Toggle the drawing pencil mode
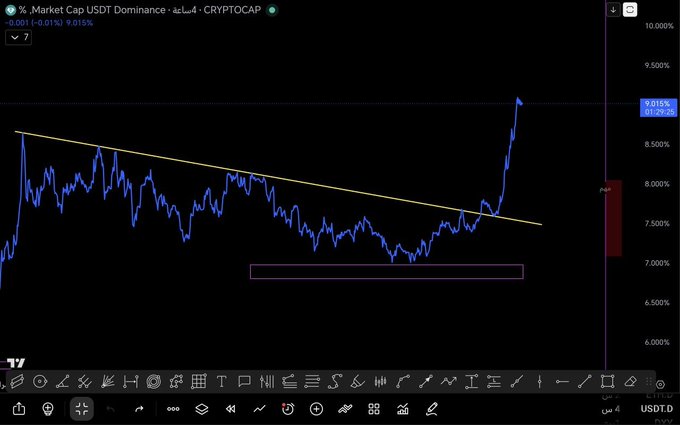 [x=432, y=409]
